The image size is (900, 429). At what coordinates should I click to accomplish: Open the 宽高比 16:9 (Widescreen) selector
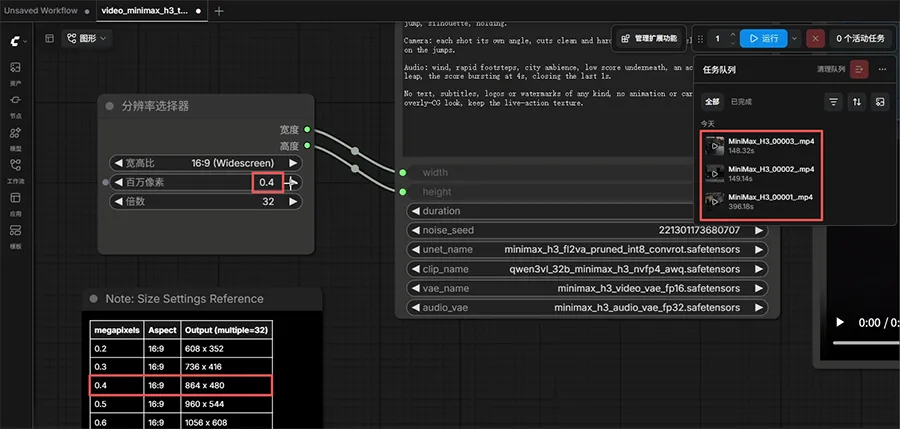pos(206,163)
